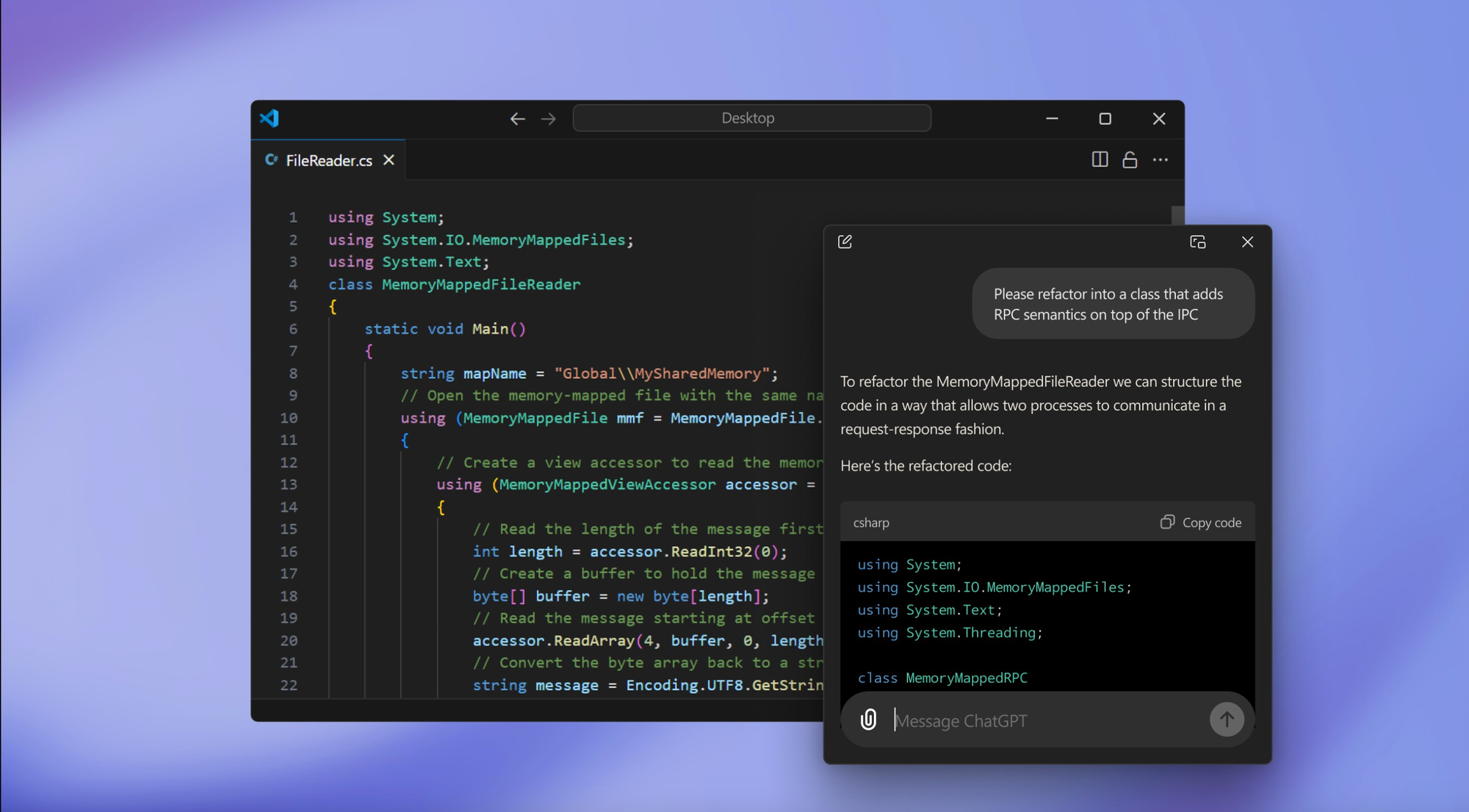Attach a file using the paperclip icon

point(870,720)
